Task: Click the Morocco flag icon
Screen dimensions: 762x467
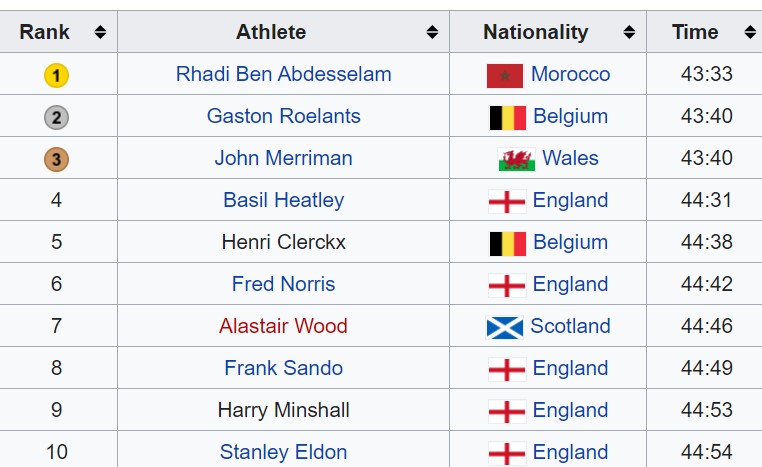Action: point(505,75)
